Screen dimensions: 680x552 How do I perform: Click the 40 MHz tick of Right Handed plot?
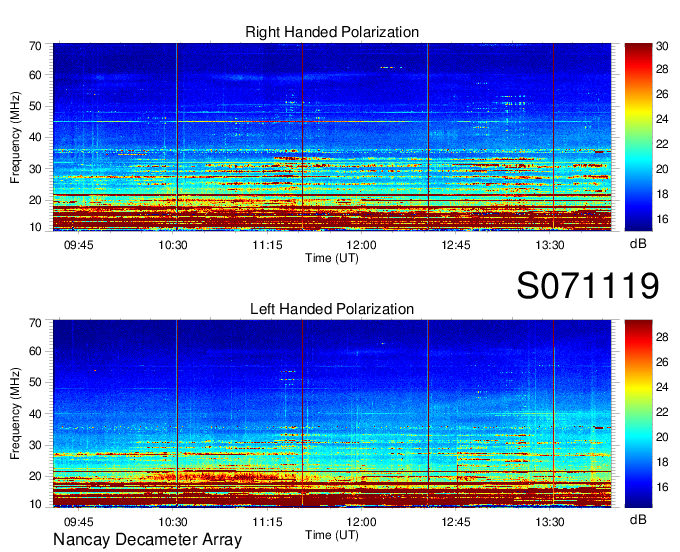(x=35, y=137)
